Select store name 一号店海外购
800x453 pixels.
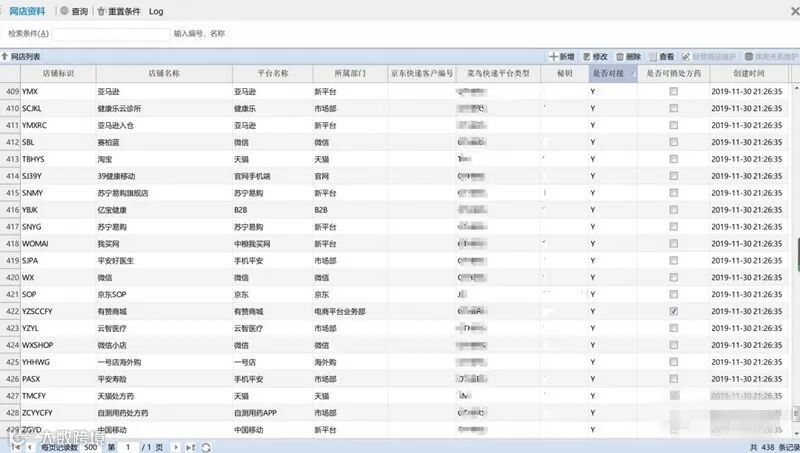click(119, 362)
